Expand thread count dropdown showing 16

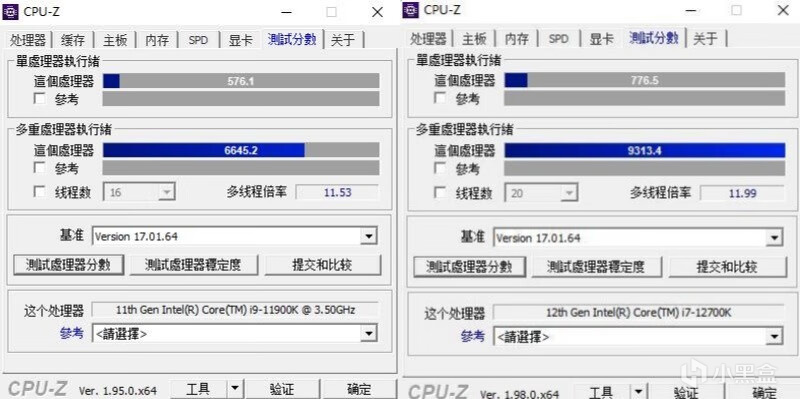coord(166,193)
